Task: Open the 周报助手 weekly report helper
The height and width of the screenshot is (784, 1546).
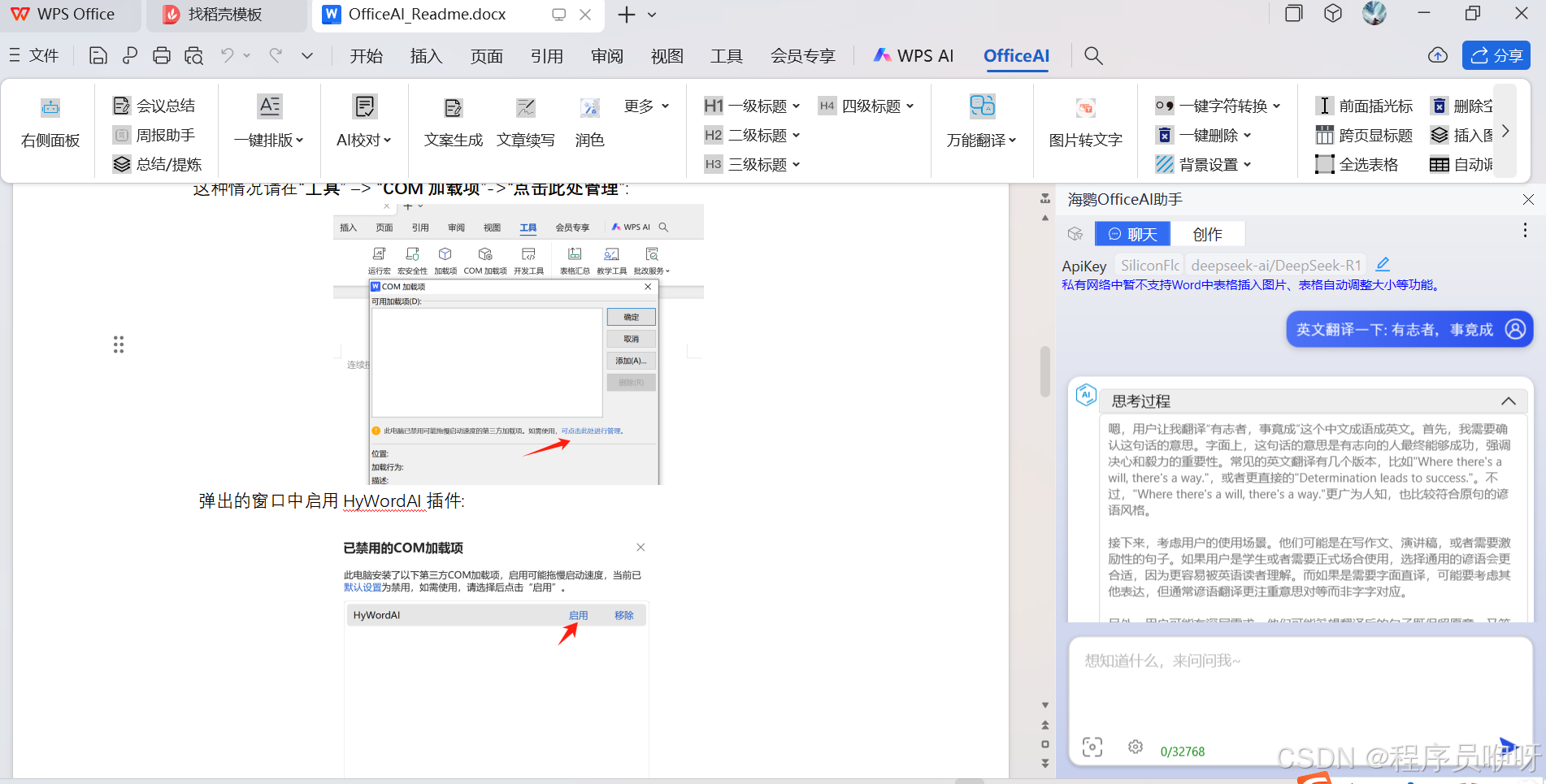Action: tap(154, 135)
